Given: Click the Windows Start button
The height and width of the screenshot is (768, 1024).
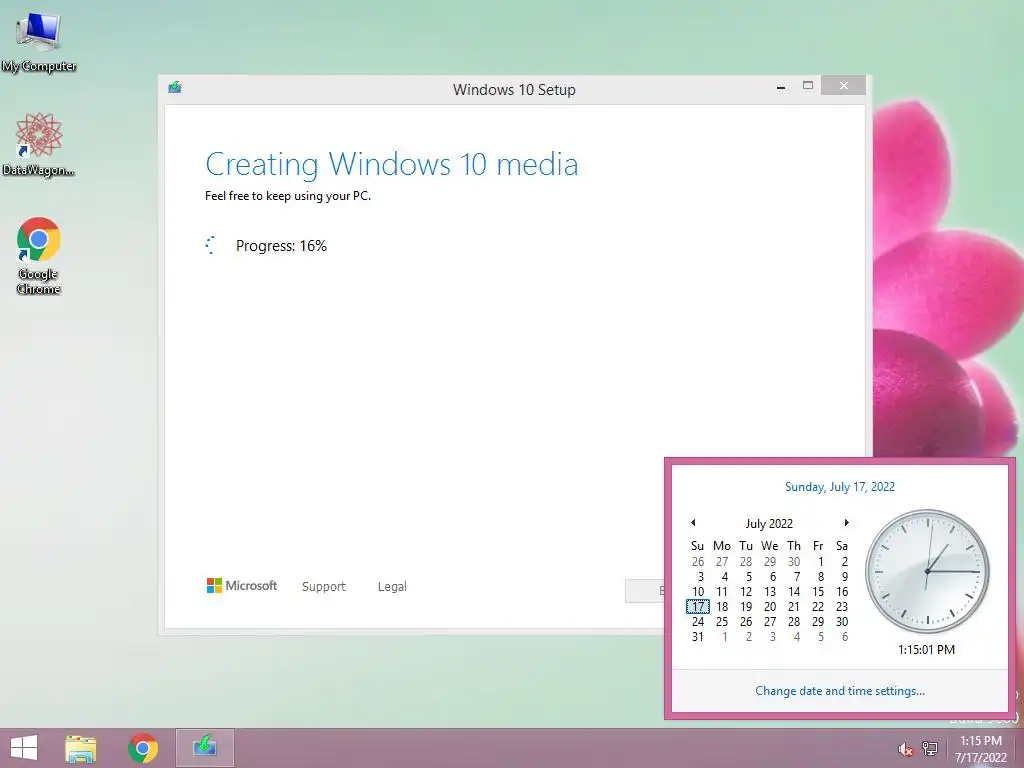Looking at the screenshot, I should 24,748.
